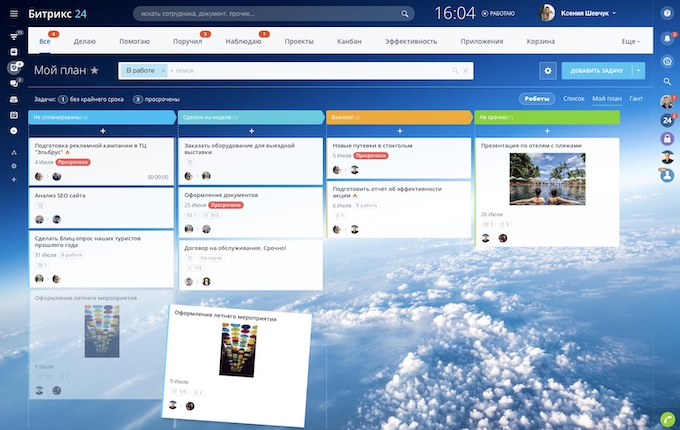This screenshot has width=680, height=430.
Task: Toggle the Работаю work status
Action: coord(505,14)
